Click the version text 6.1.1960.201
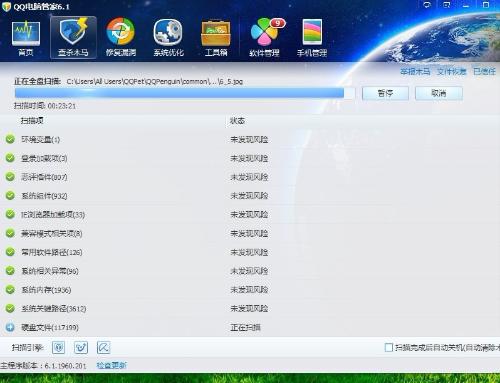 click(x=65, y=366)
